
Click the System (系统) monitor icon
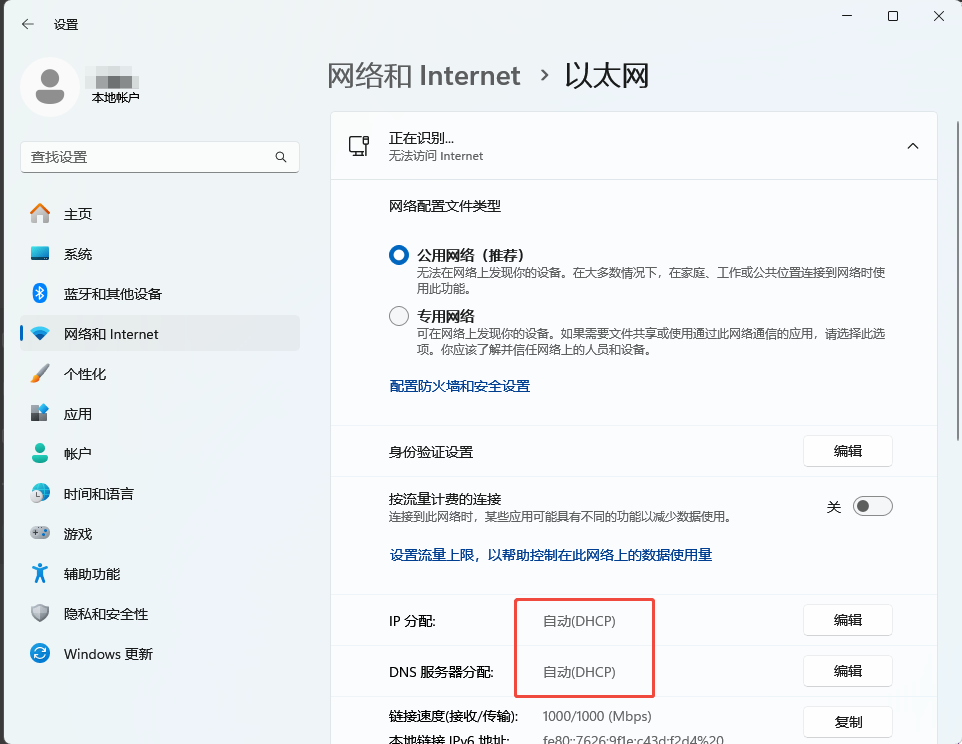pos(40,253)
